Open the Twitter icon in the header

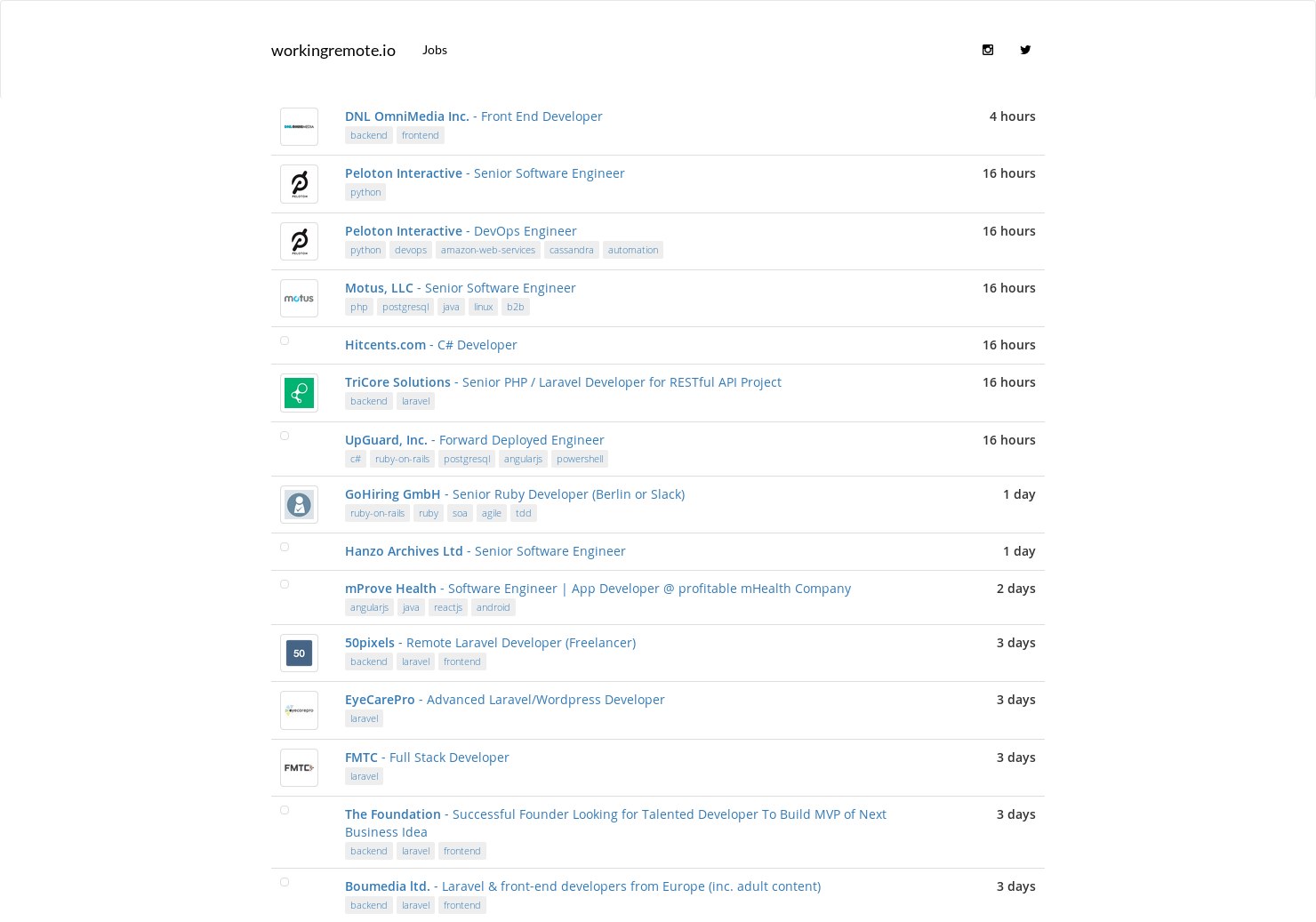click(x=1025, y=50)
